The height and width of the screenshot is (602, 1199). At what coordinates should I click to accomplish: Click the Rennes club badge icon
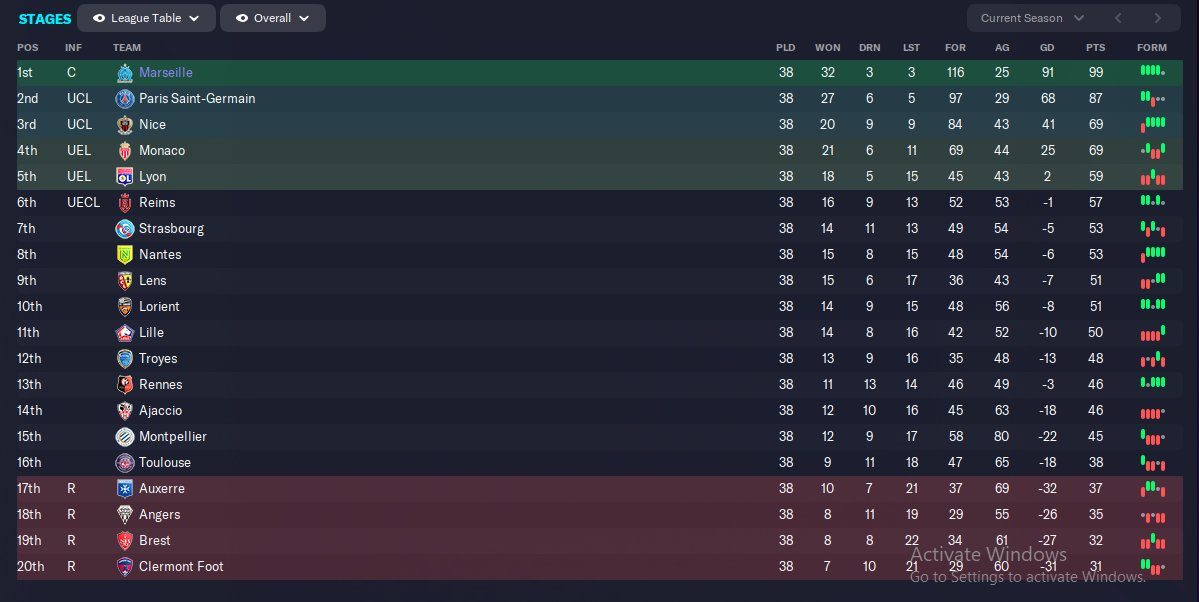pyautogui.click(x=124, y=385)
